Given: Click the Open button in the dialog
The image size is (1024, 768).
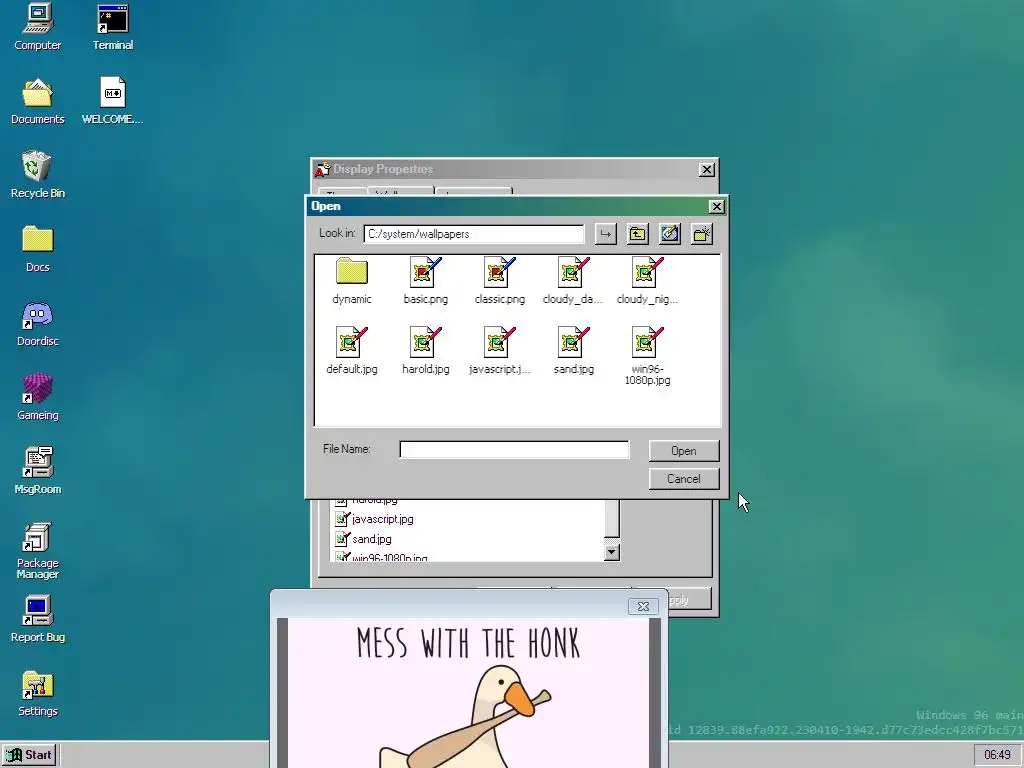Looking at the screenshot, I should [684, 451].
